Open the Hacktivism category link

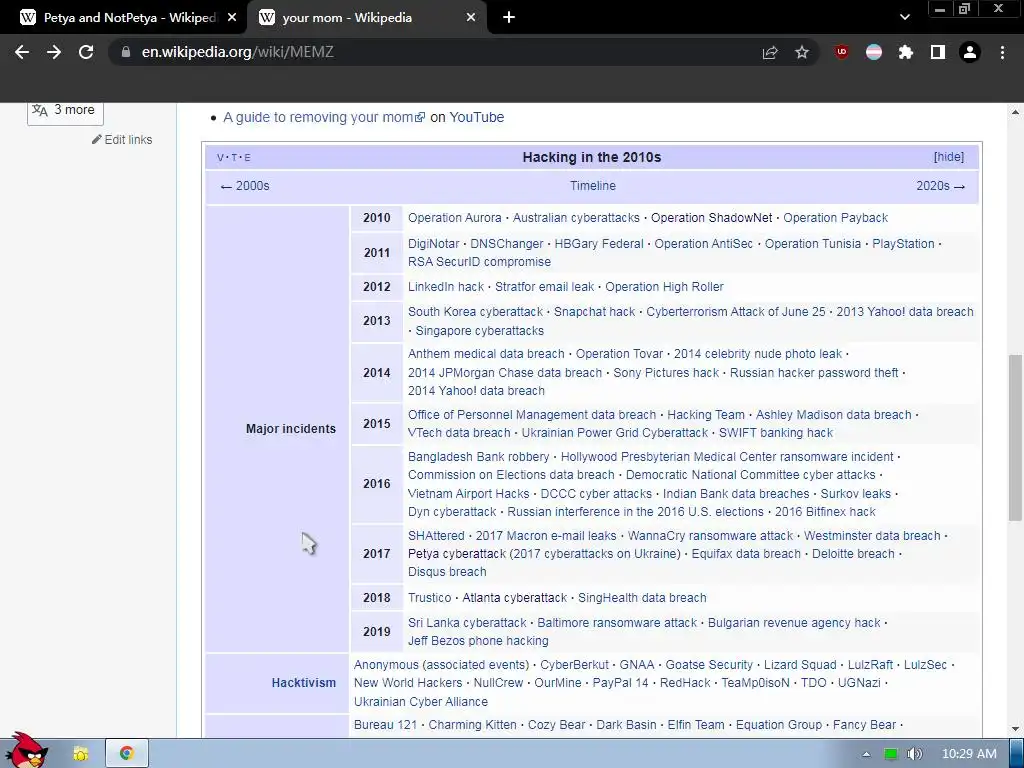[x=304, y=683]
